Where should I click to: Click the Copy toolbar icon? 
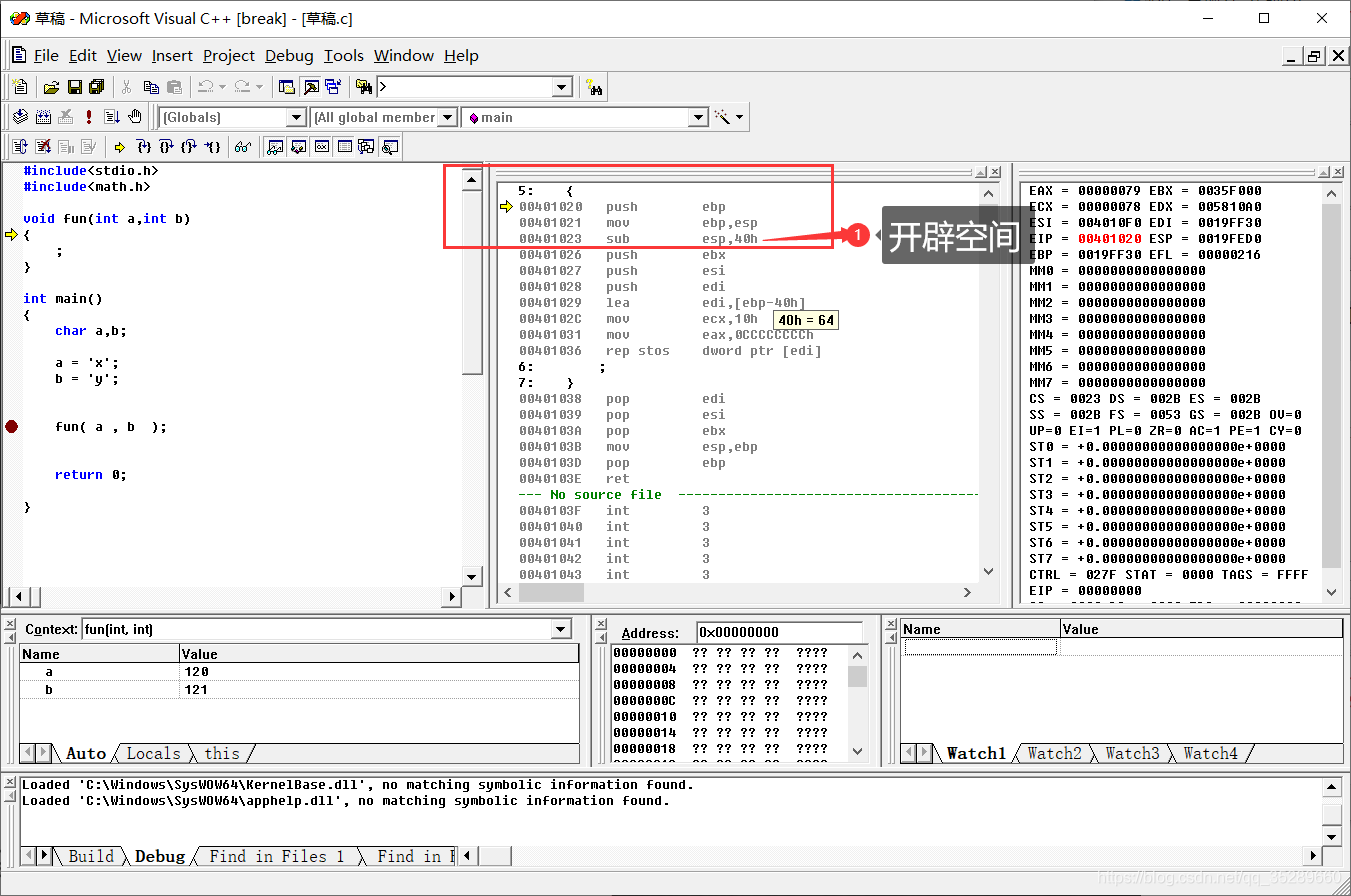point(151,87)
